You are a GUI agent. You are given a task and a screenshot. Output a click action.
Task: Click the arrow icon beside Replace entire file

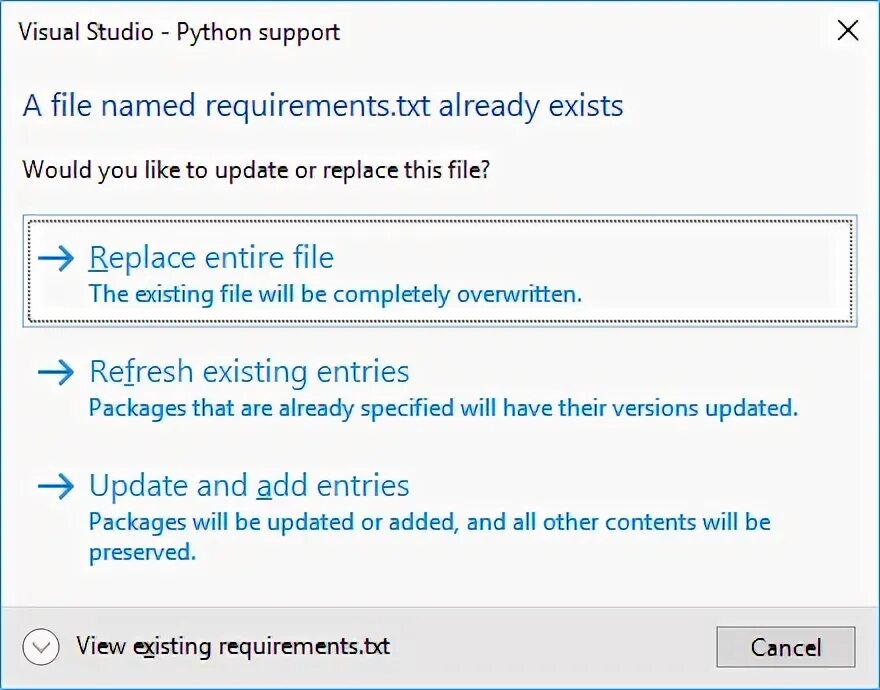tap(56, 259)
